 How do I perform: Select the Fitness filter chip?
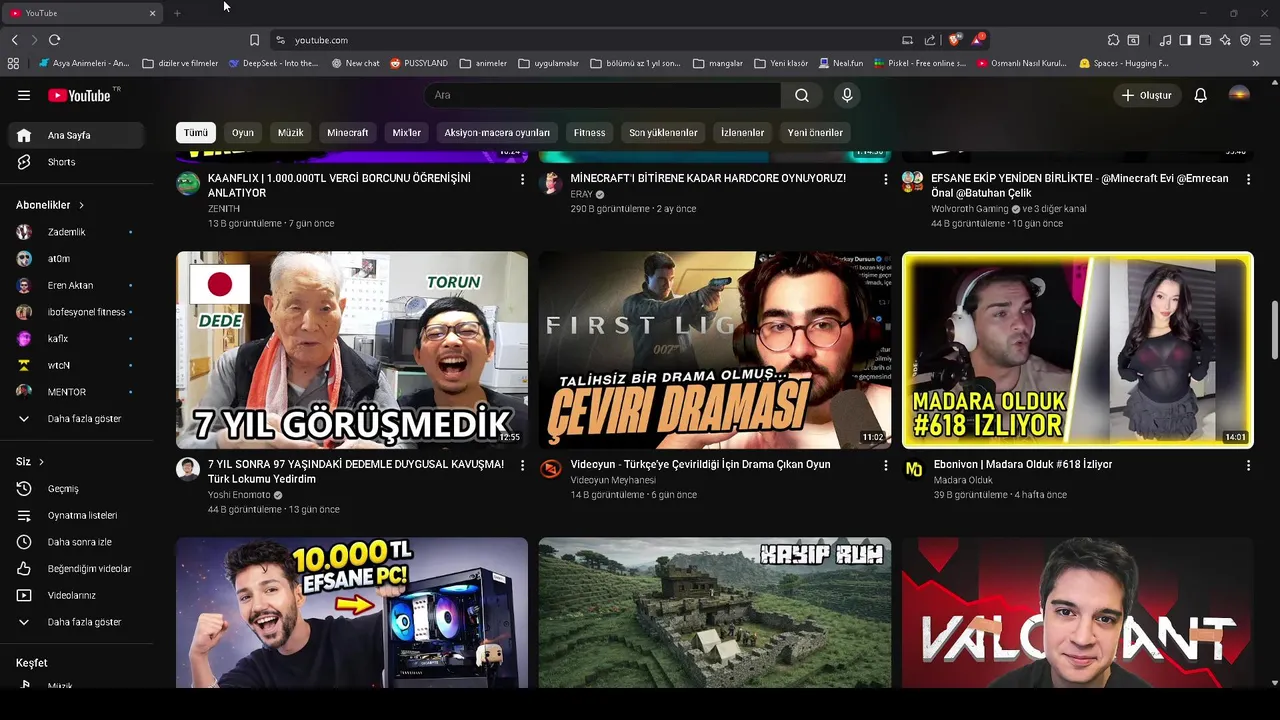pyautogui.click(x=589, y=132)
